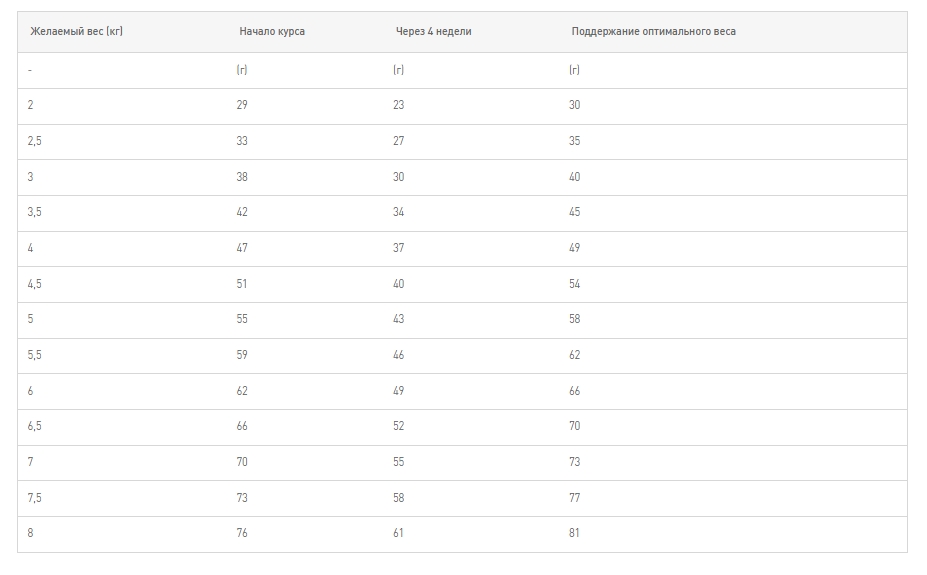Click the 2,5 kg weight cell
927x575 pixels.
coord(35,141)
